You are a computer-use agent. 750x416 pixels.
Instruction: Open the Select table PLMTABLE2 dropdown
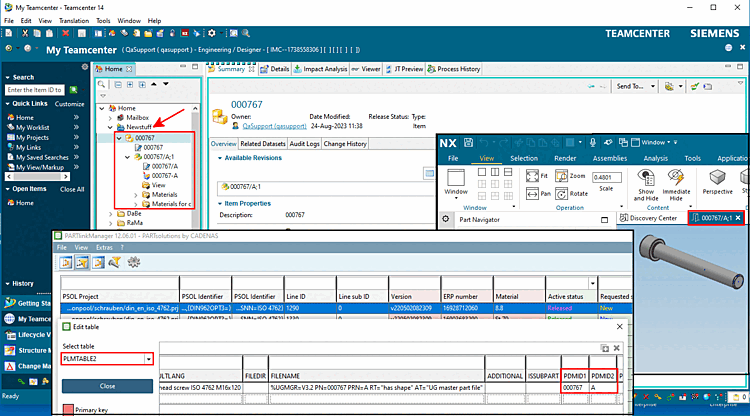[x=149, y=359]
